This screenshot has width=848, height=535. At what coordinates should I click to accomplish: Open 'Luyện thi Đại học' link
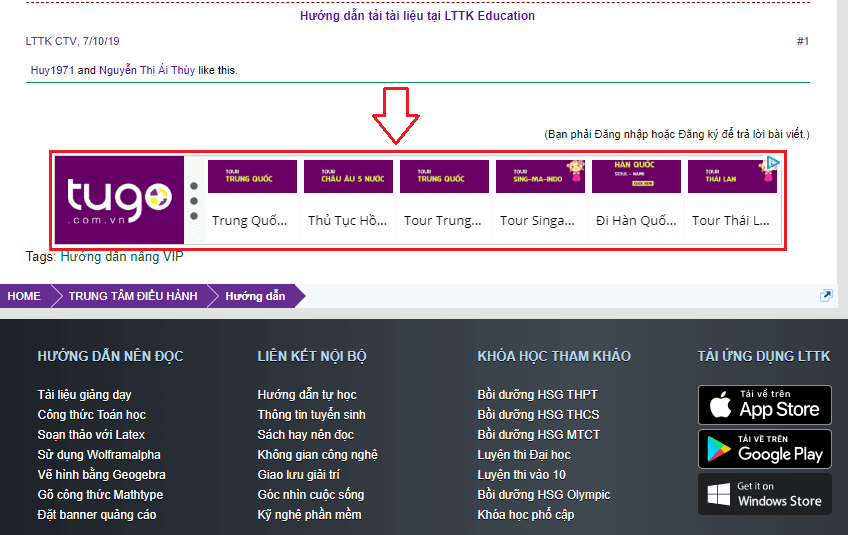pos(524,455)
